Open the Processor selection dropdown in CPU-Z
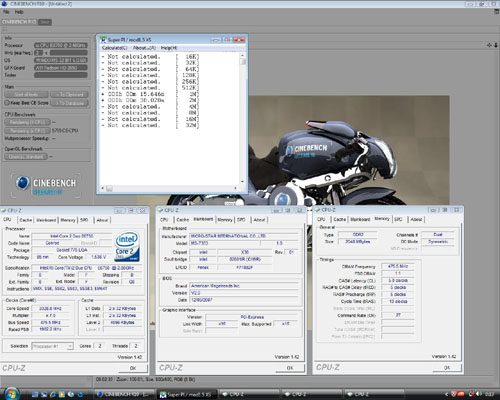Screen dimensions: 500x400 52,346
